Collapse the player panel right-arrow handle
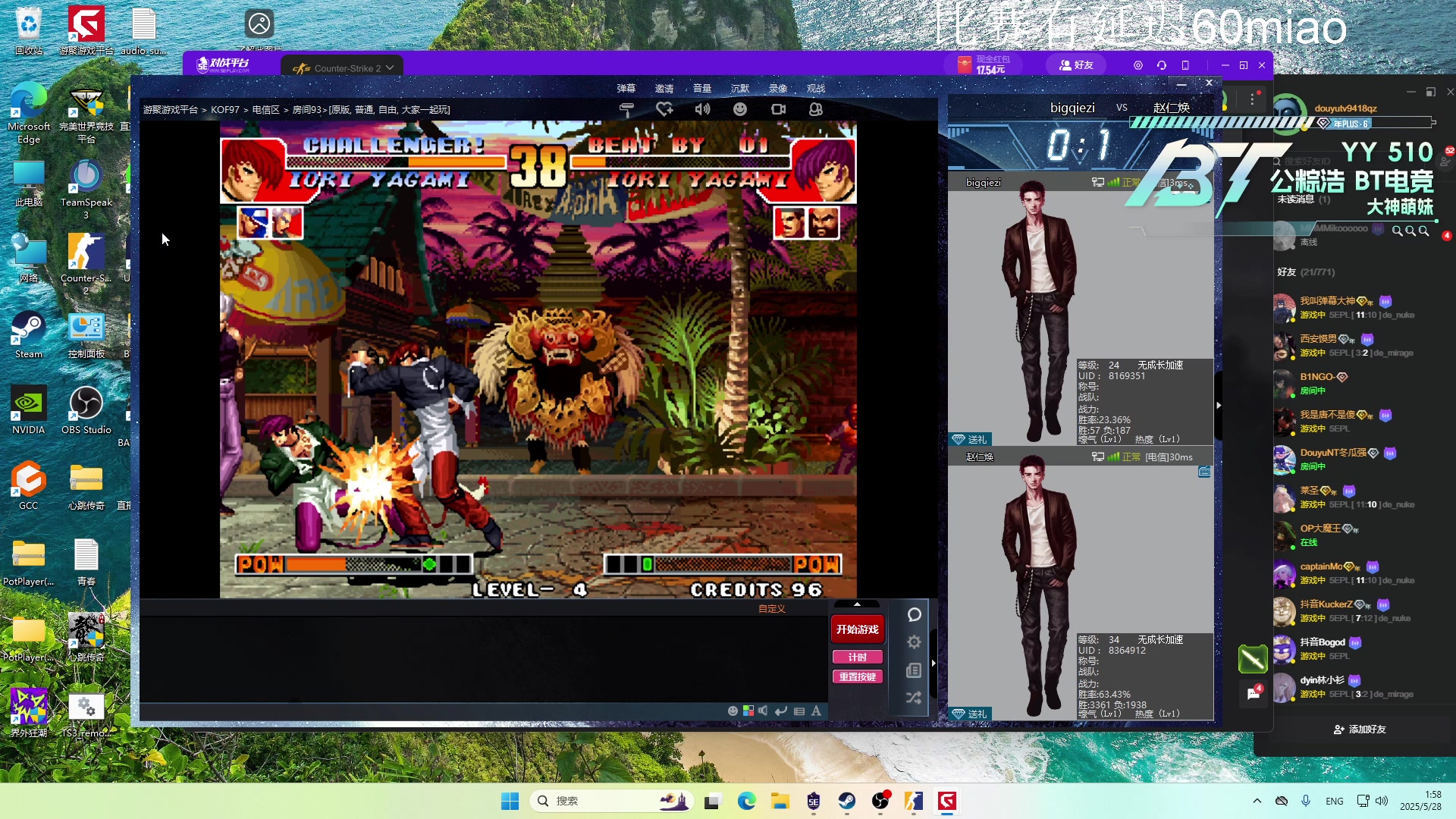 (1218, 406)
